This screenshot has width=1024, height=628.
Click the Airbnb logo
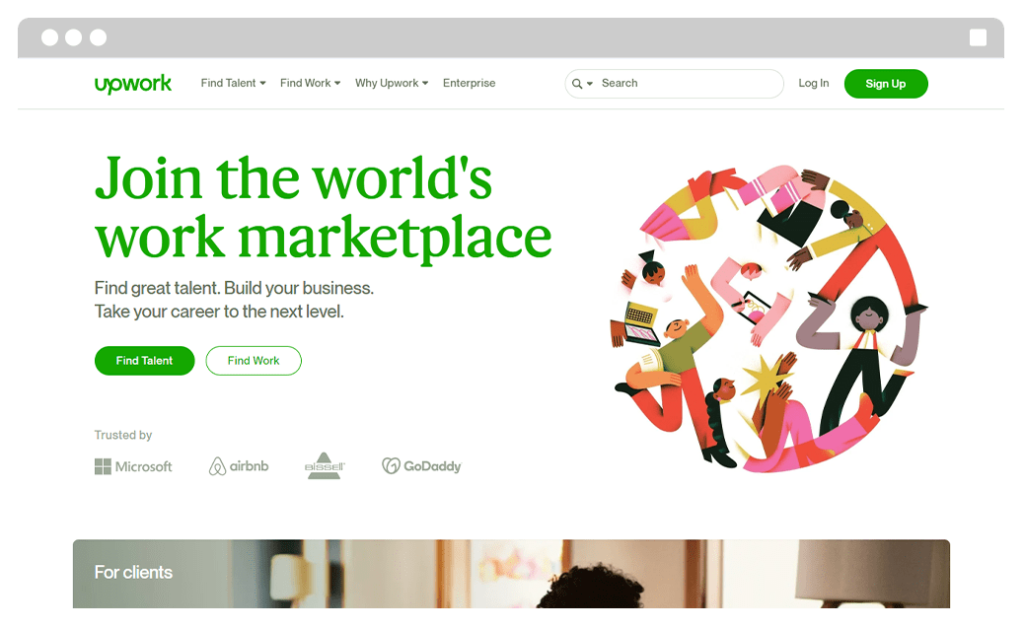point(238,466)
